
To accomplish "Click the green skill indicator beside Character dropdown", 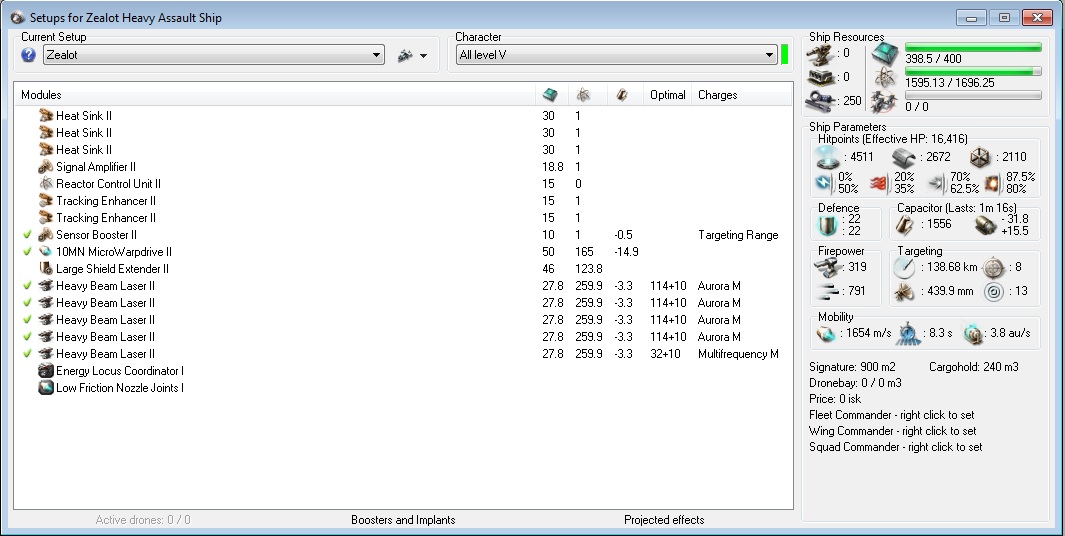I will click(784, 54).
